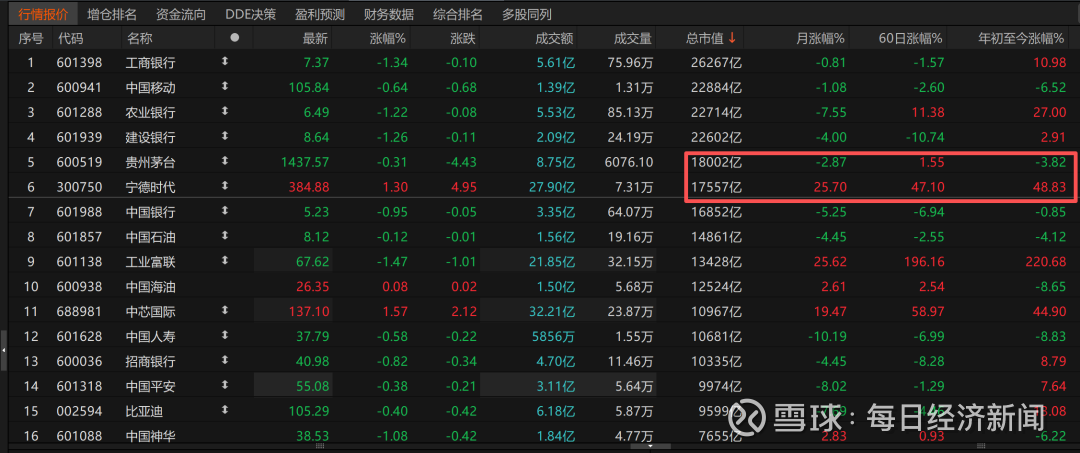Click 中芯国际 turnover 32.21亿
This screenshot has width=1080, height=453.
tap(552, 312)
